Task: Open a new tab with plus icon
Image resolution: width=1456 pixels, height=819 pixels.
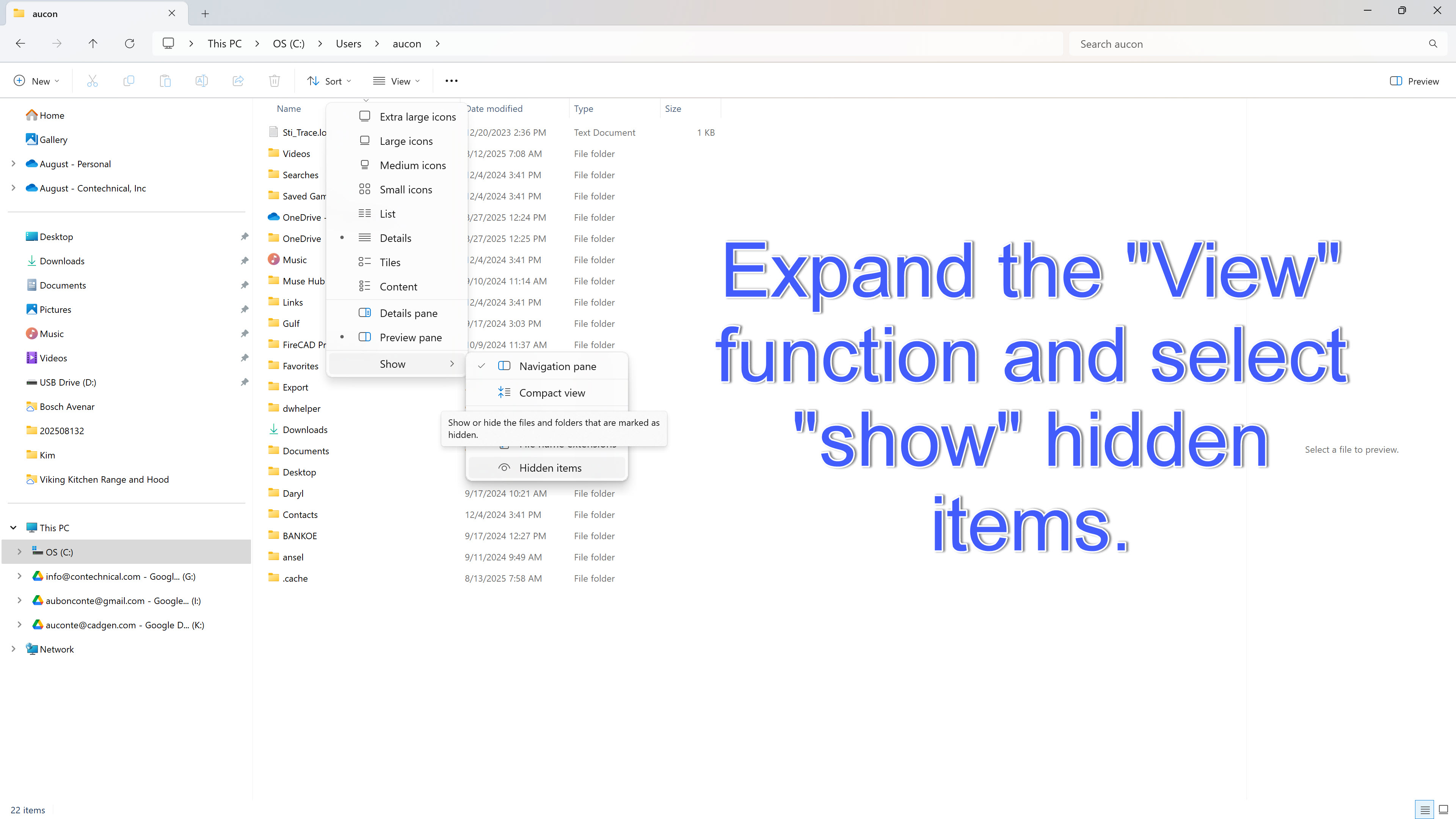Action: click(205, 14)
